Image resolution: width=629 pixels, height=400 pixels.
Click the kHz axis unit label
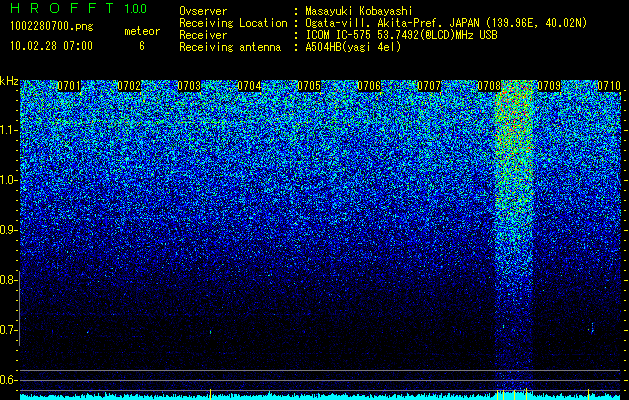point(9,81)
